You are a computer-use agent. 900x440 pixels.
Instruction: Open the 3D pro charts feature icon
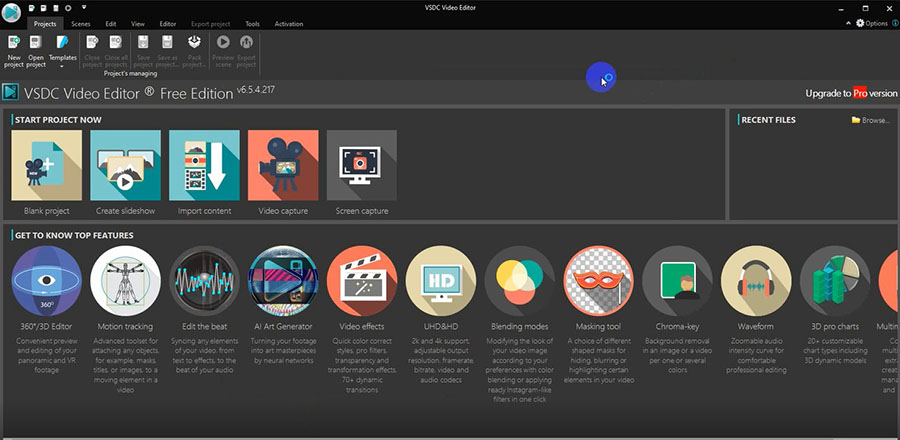(x=835, y=281)
